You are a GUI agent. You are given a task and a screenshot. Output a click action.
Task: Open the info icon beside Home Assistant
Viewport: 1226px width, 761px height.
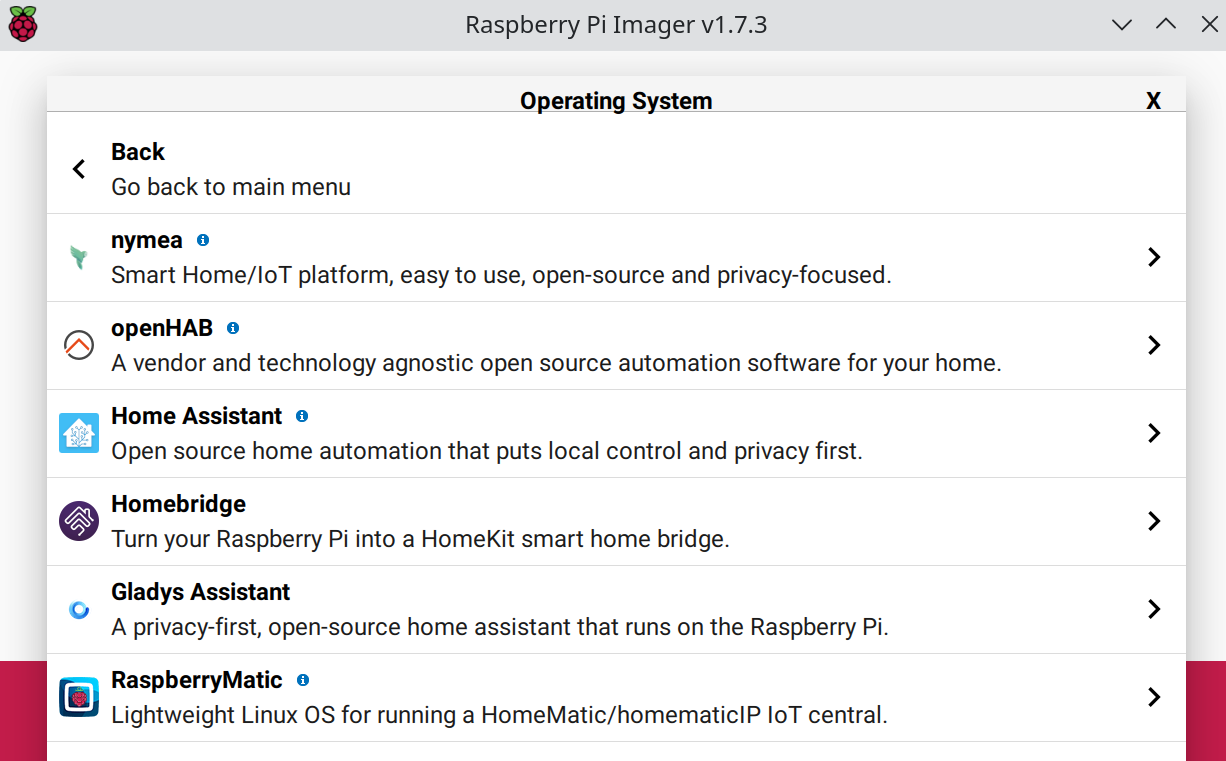point(302,416)
